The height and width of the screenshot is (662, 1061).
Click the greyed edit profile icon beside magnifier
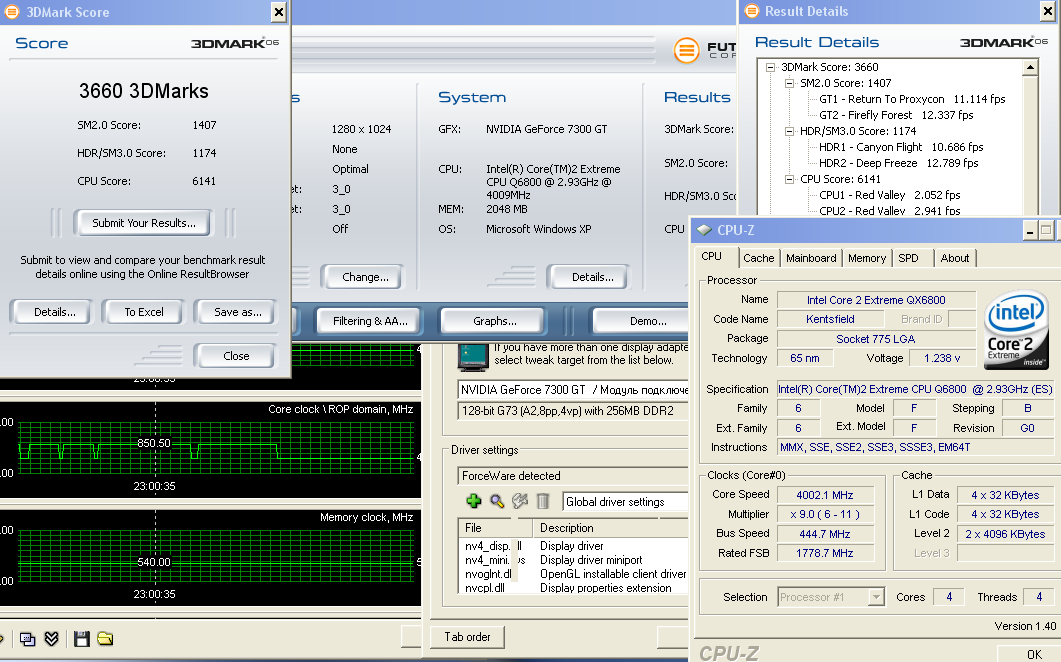(x=520, y=501)
